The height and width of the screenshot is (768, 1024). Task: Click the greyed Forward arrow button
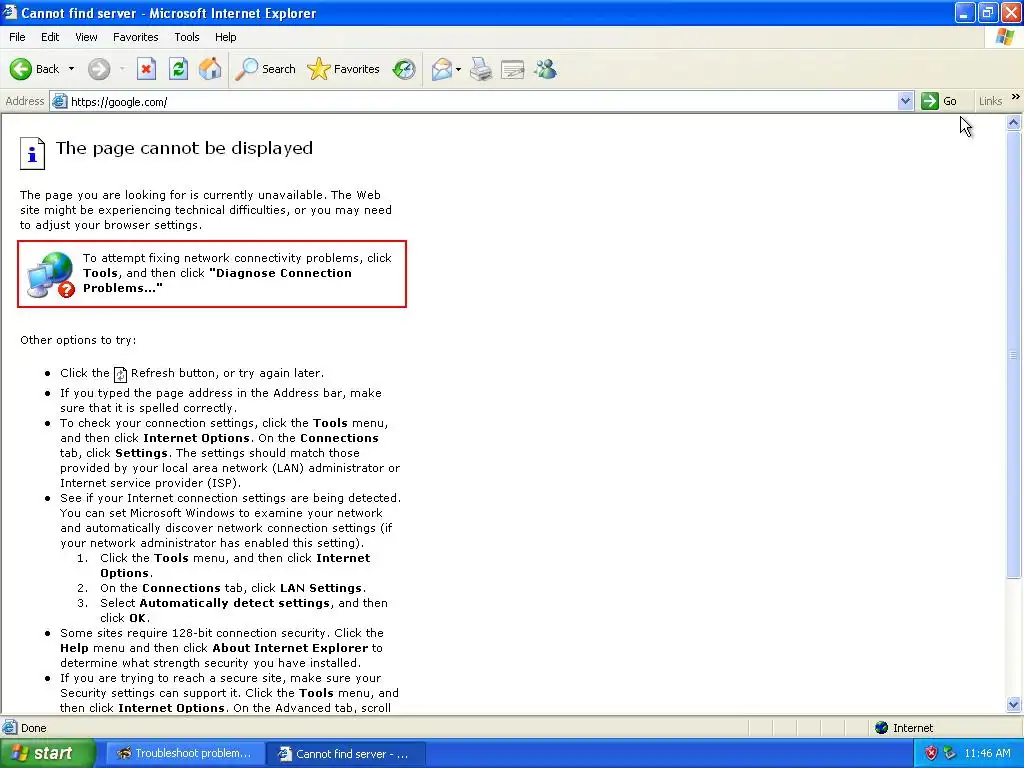(x=99, y=69)
